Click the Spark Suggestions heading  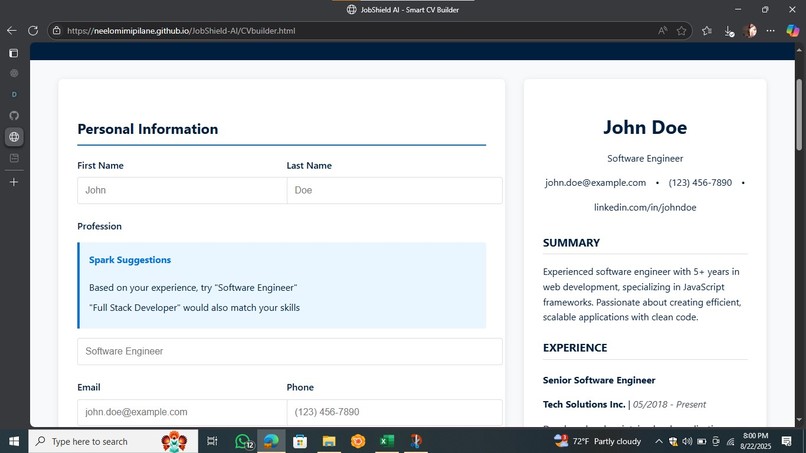tap(130, 260)
